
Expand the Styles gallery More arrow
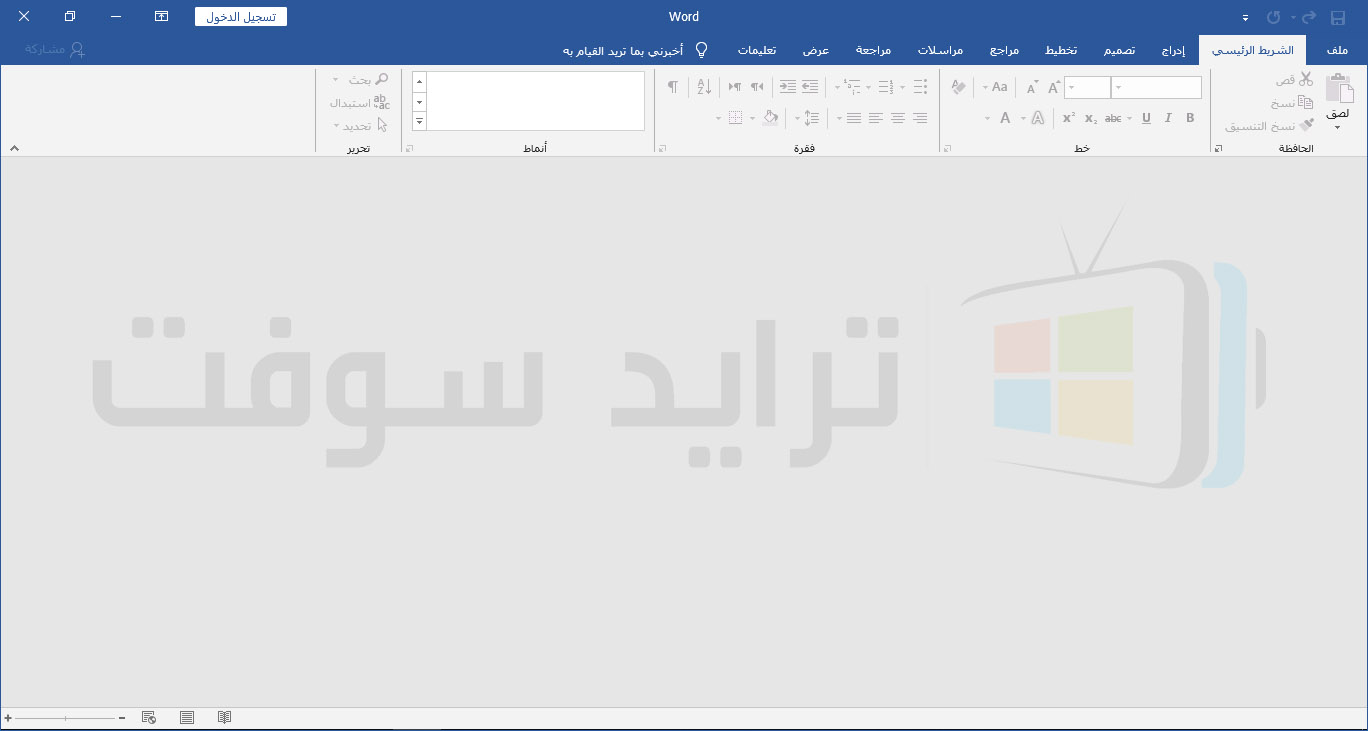[419, 121]
